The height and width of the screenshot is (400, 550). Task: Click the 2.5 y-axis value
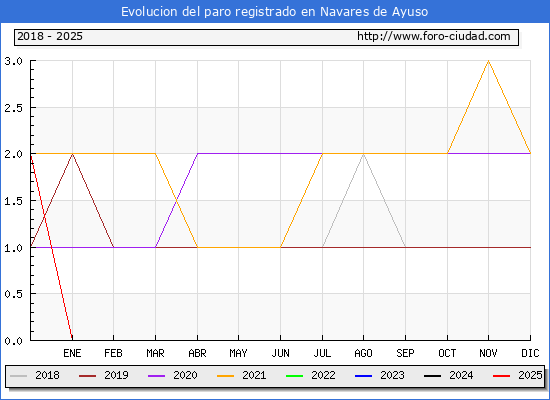(x=13, y=108)
